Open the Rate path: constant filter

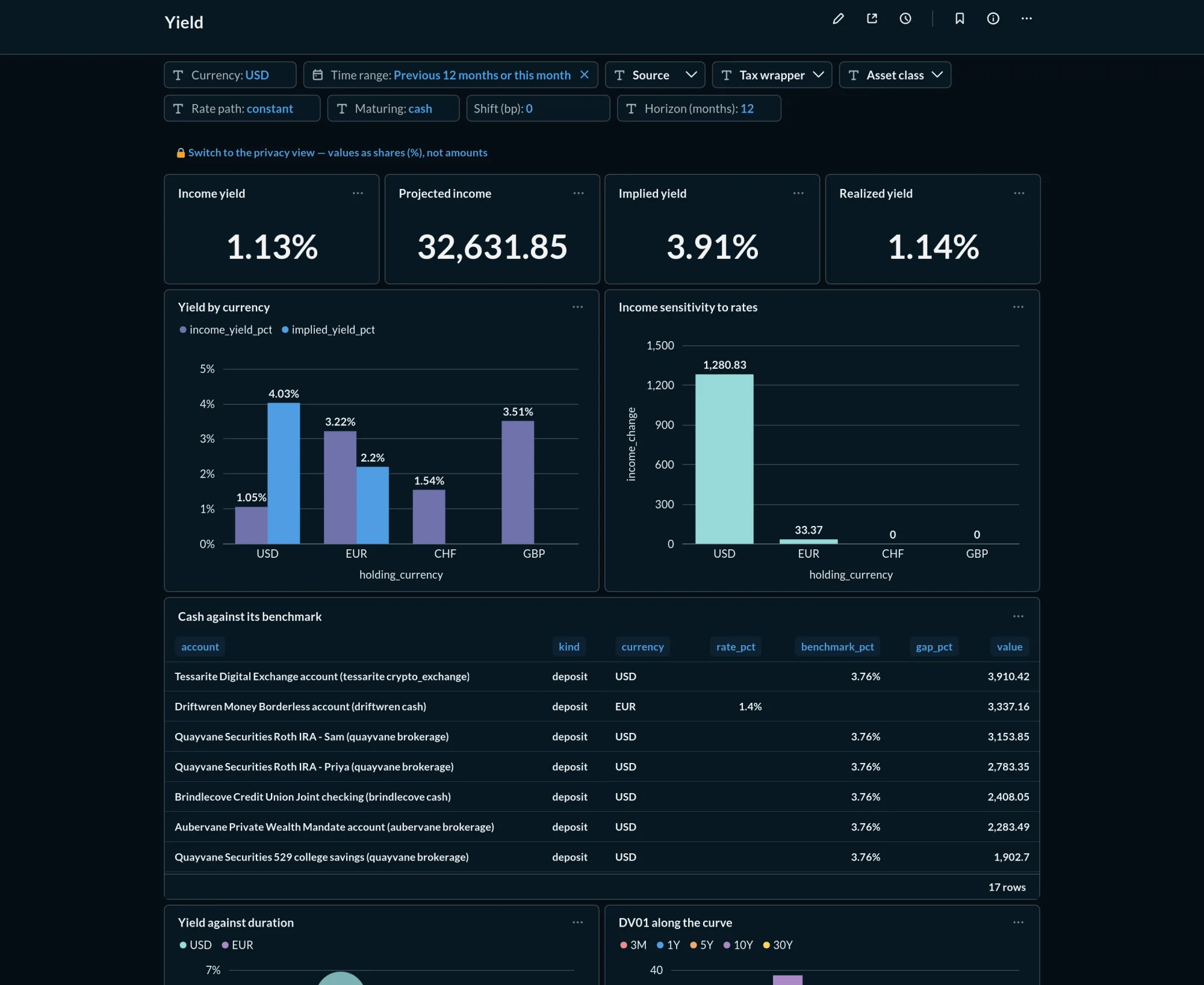pyautogui.click(x=242, y=108)
